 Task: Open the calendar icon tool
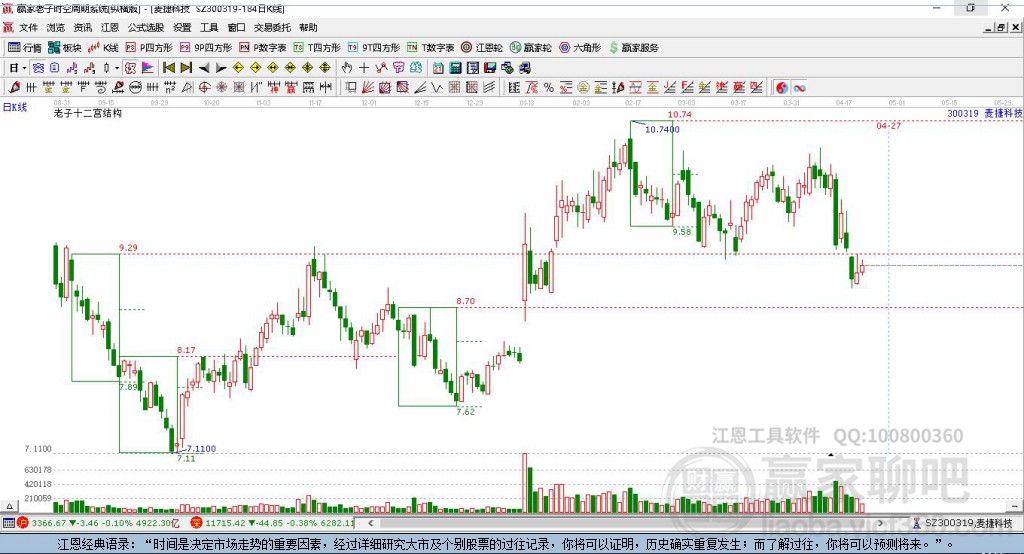point(438,67)
